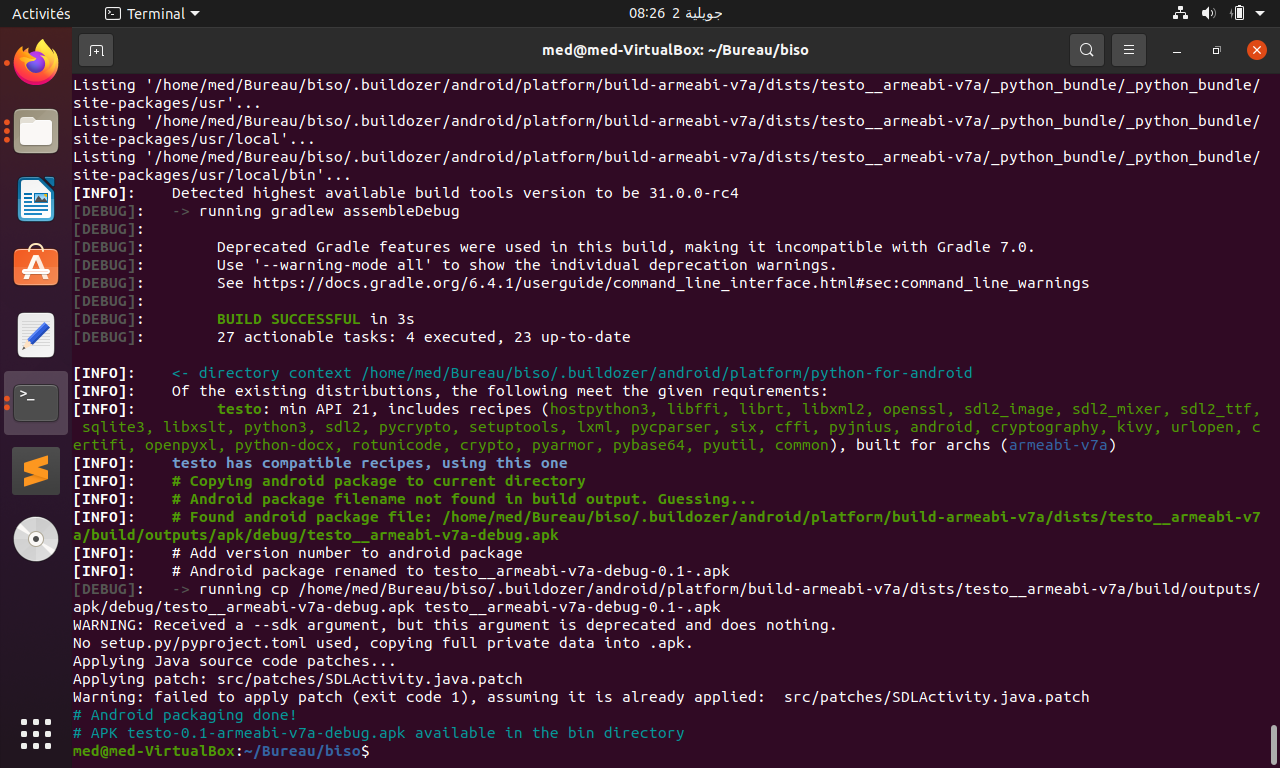
Task: Open Ubuntu Software from the dock
Action: [x=36, y=267]
